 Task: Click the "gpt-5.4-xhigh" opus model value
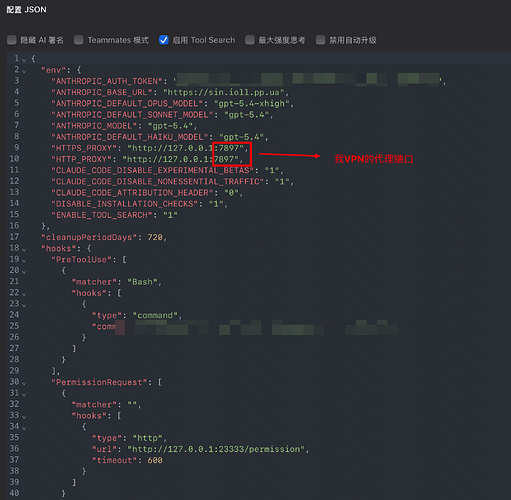pyautogui.click(x=252, y=104)
